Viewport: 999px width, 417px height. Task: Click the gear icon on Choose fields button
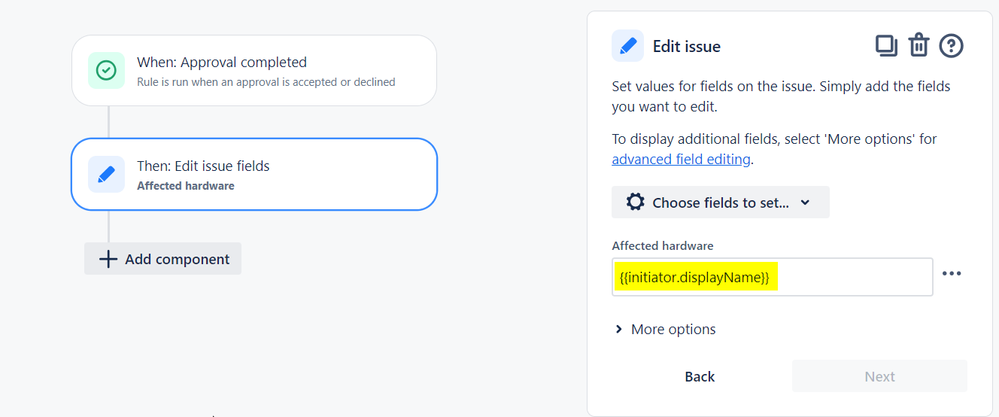click(x=635, y=202)
